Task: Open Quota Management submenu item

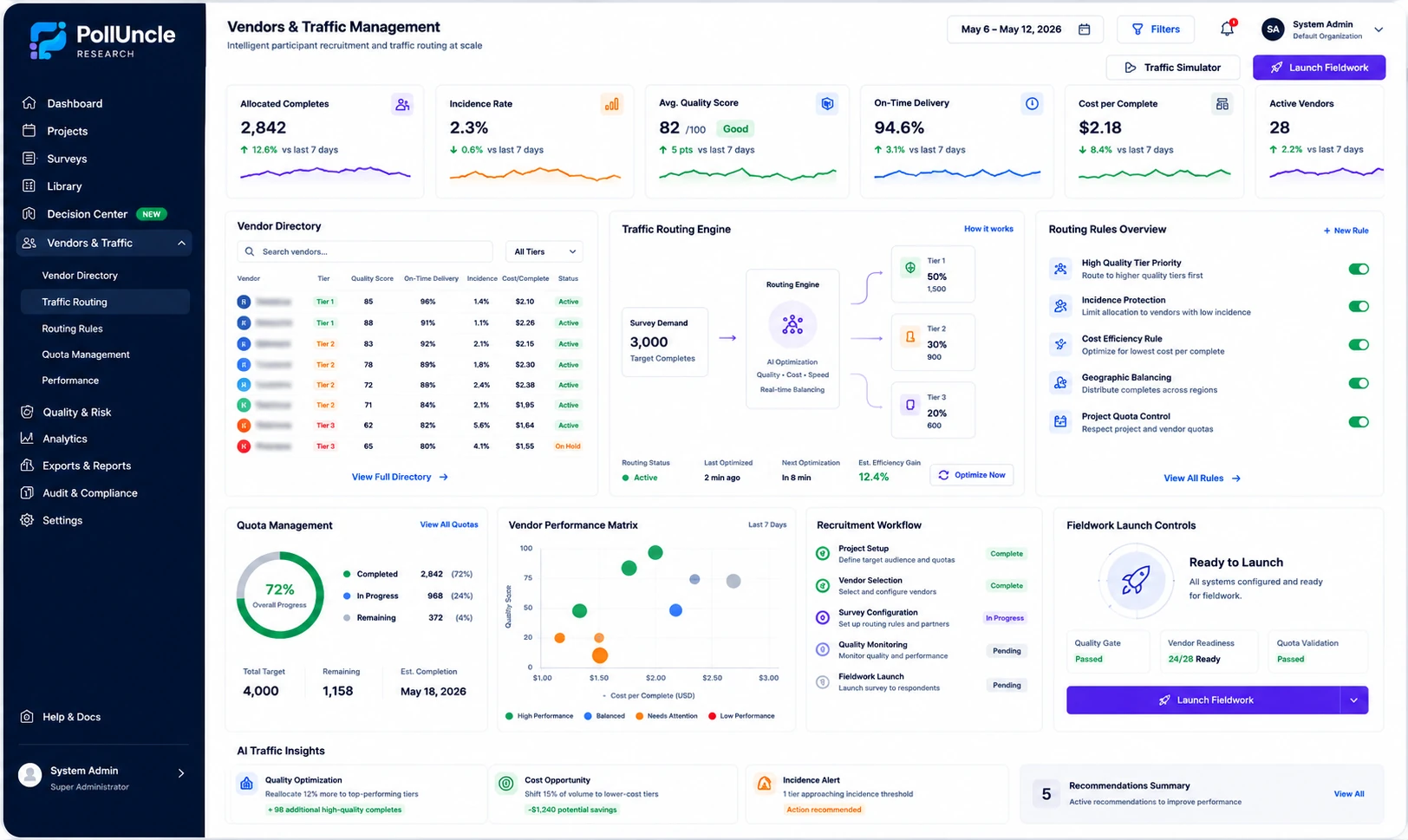Action: (x=86, y=355)
